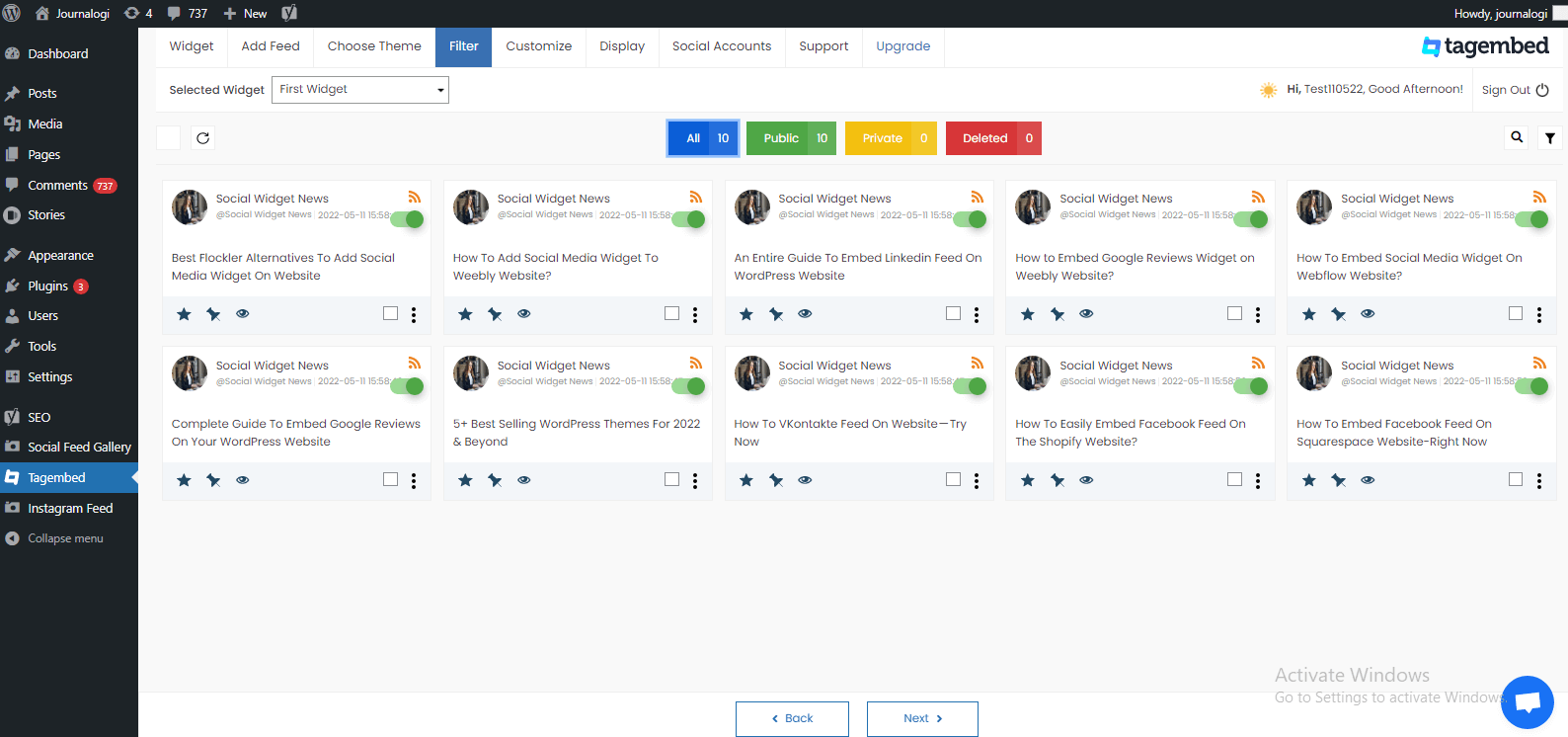The width and height of the screenshot is (1568, 737).
Task: Star the 'Complete Guide To Embed Google Reviews' post
Action: 184,480
